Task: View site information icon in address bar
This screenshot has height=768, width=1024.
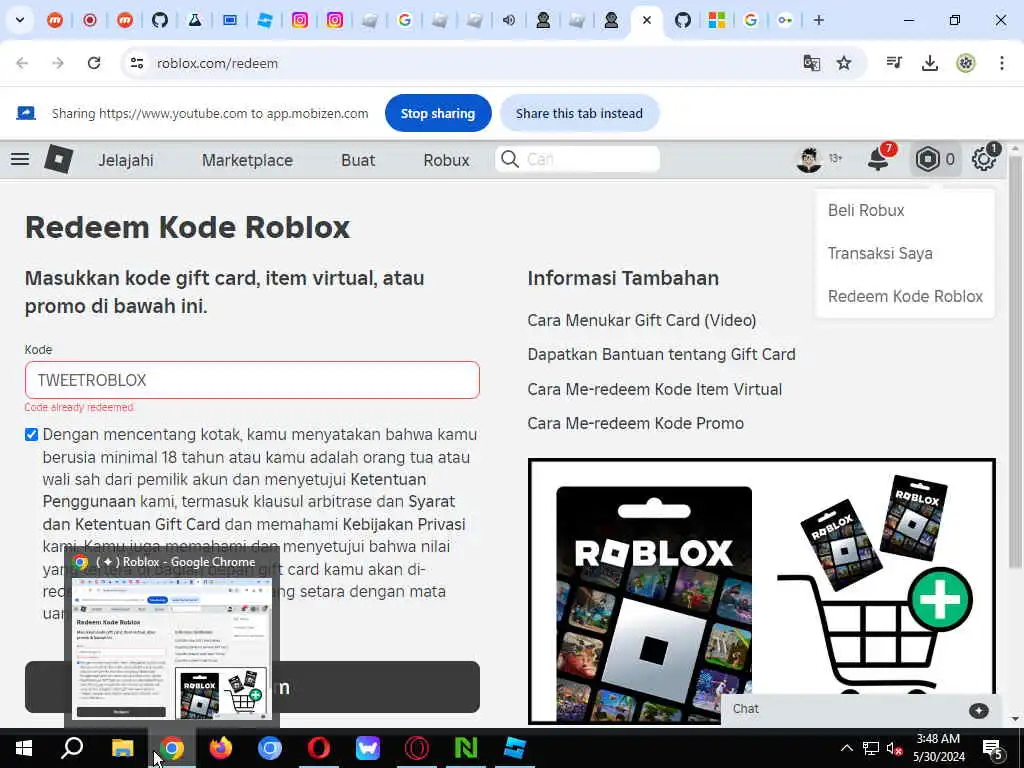Action: [136, 63]
